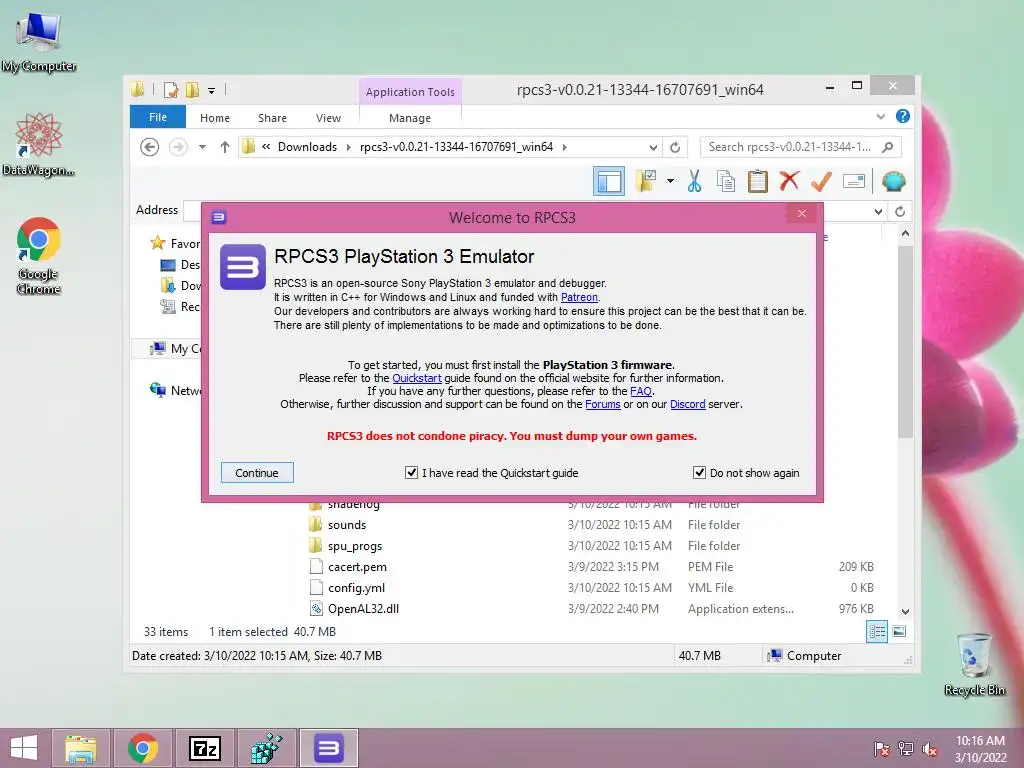1024x768 pixels.
Task: Open File Explorer from the taskbar
Action: [81, 748]
